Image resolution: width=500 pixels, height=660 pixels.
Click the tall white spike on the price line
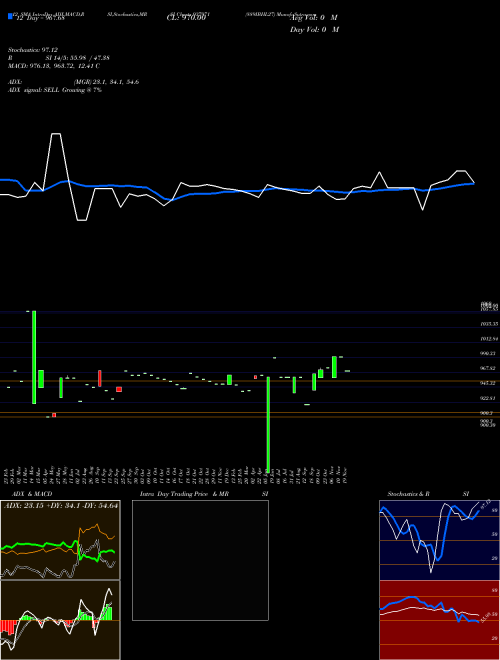(x=56, y=160)
